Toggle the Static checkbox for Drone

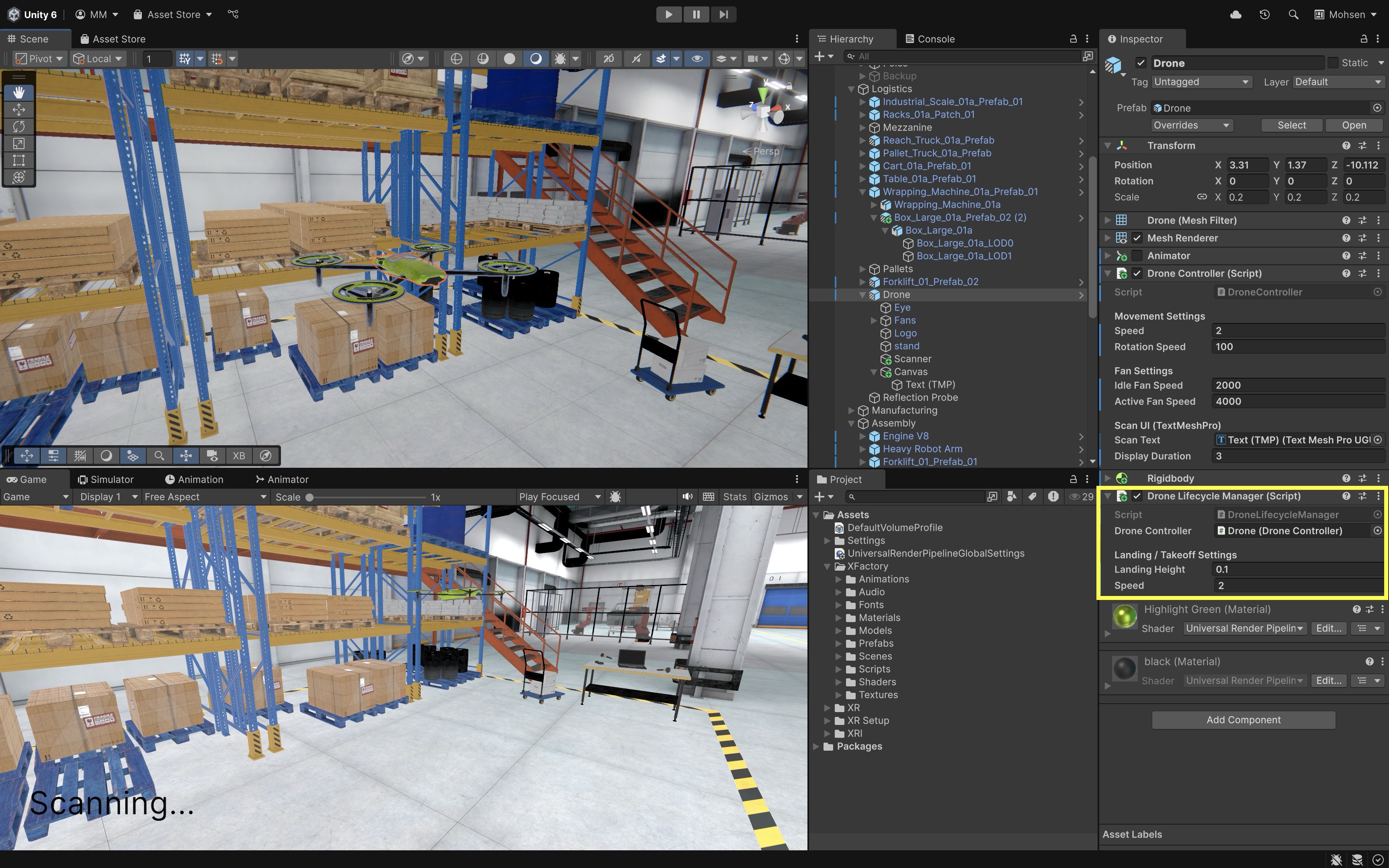coord(1333,63)
